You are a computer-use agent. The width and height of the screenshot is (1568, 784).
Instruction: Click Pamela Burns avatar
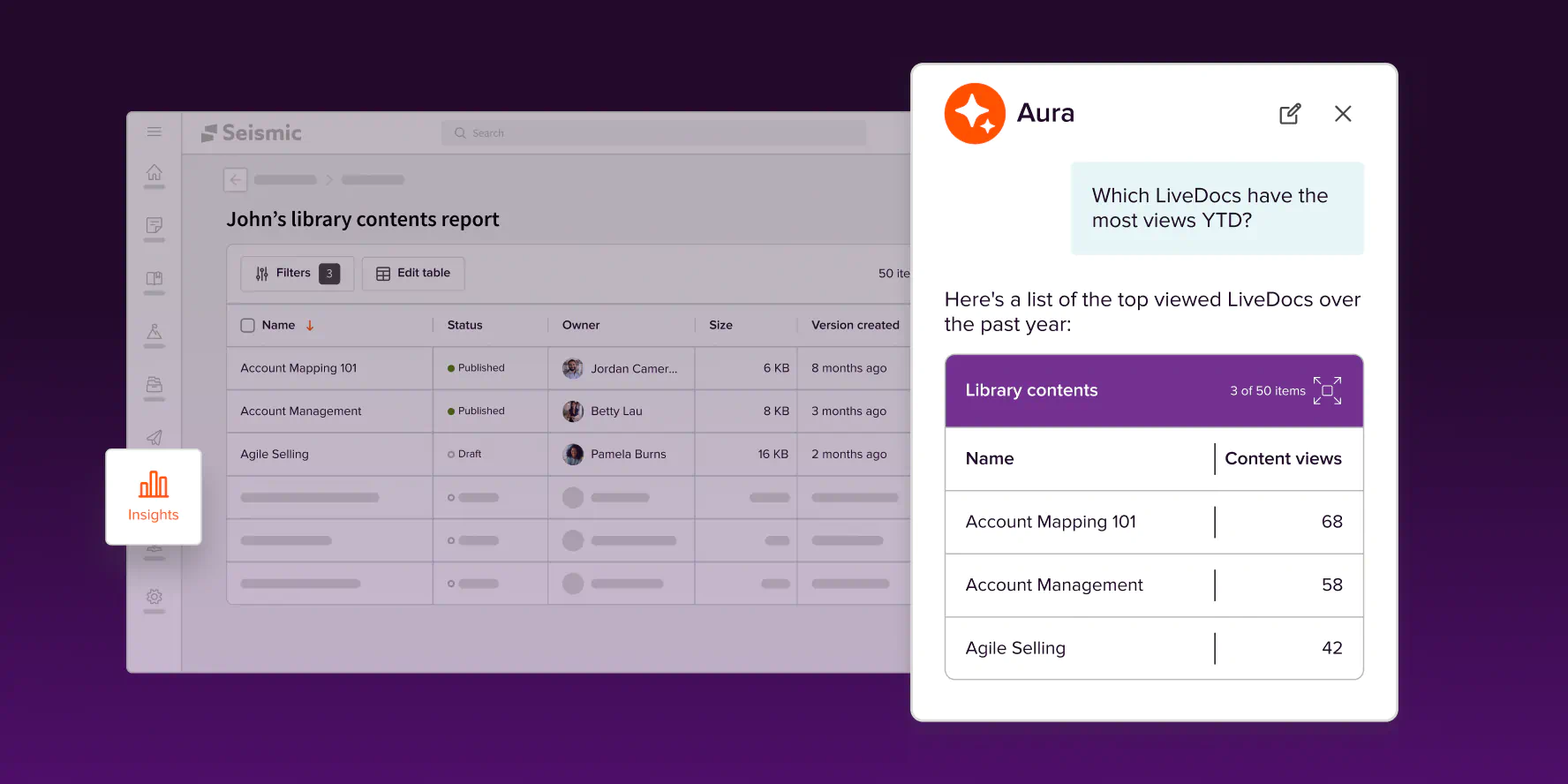pos(573,455)
